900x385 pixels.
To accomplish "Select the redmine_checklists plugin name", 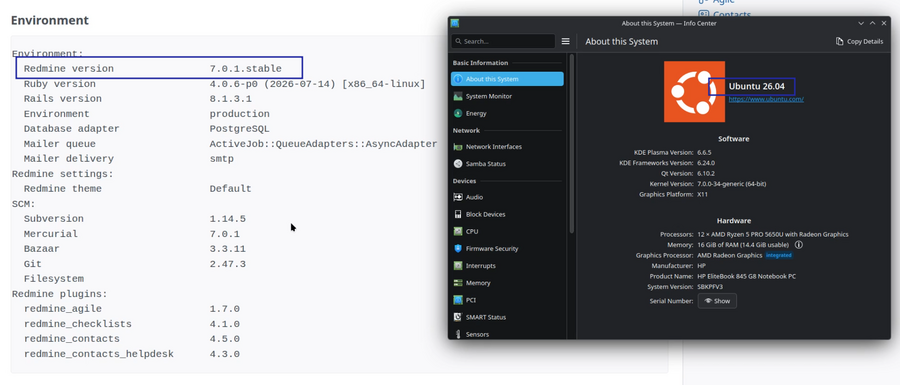I will tap(77, 324).
